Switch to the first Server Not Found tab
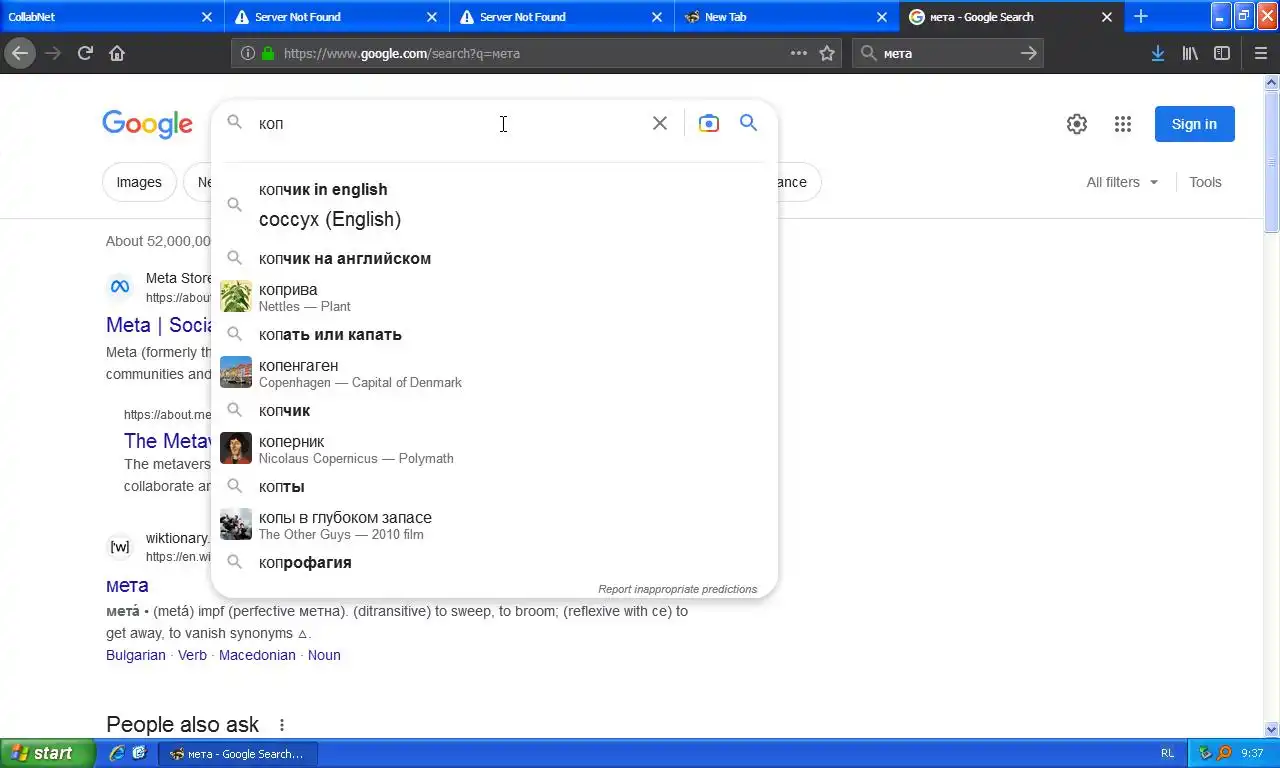Viewport: 1280px width, 768px height. pos(336,17)
